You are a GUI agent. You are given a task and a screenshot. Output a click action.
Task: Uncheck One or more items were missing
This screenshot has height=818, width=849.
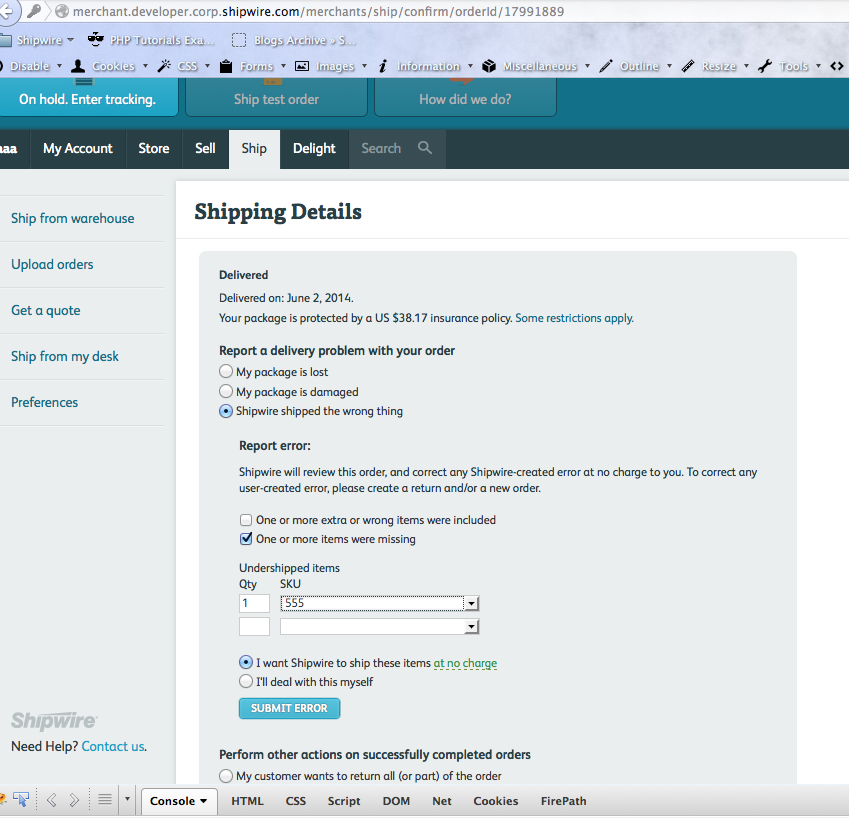[x=246, y=539]
